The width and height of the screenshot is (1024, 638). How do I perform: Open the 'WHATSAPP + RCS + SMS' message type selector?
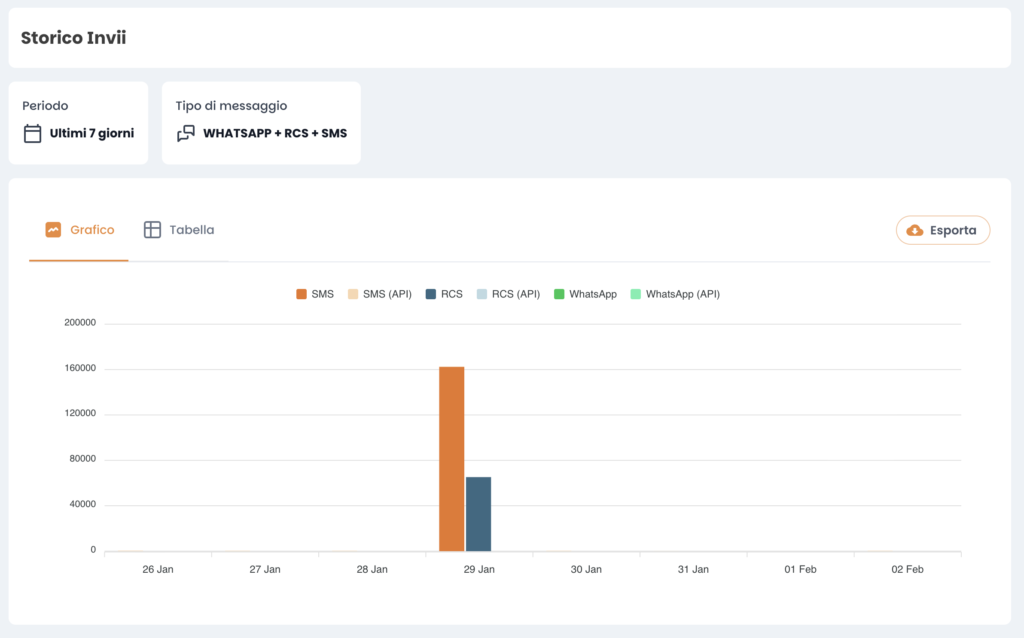274,132
